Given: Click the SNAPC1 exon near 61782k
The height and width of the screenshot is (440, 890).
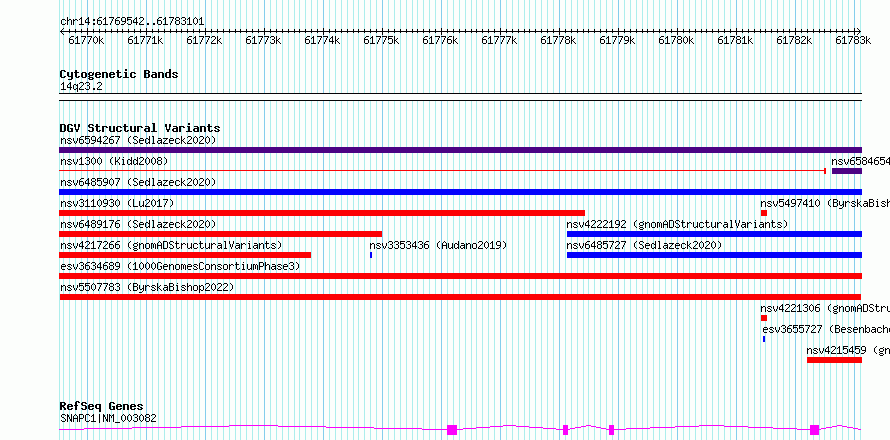Looking at the screenshot, I should pos(815,430).
